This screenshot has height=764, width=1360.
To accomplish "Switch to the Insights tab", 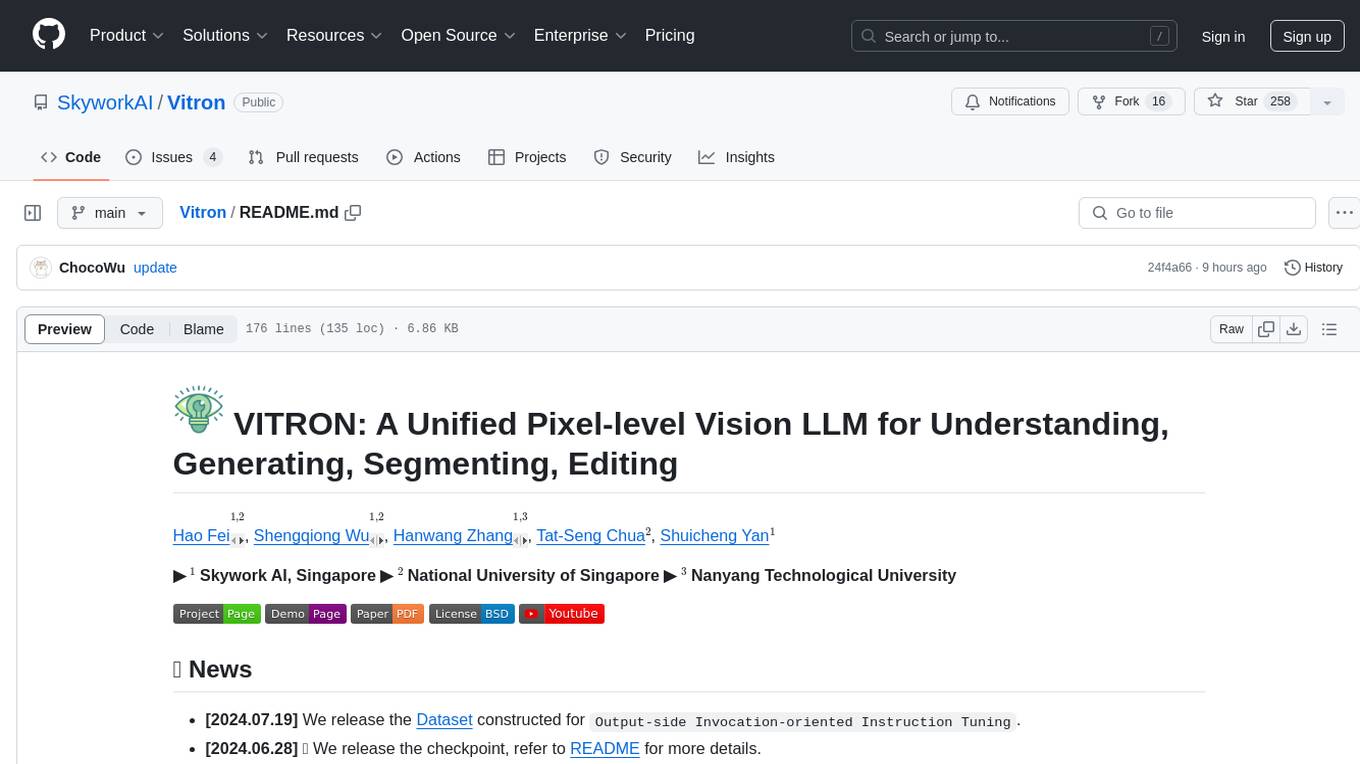I will point(736,157).
